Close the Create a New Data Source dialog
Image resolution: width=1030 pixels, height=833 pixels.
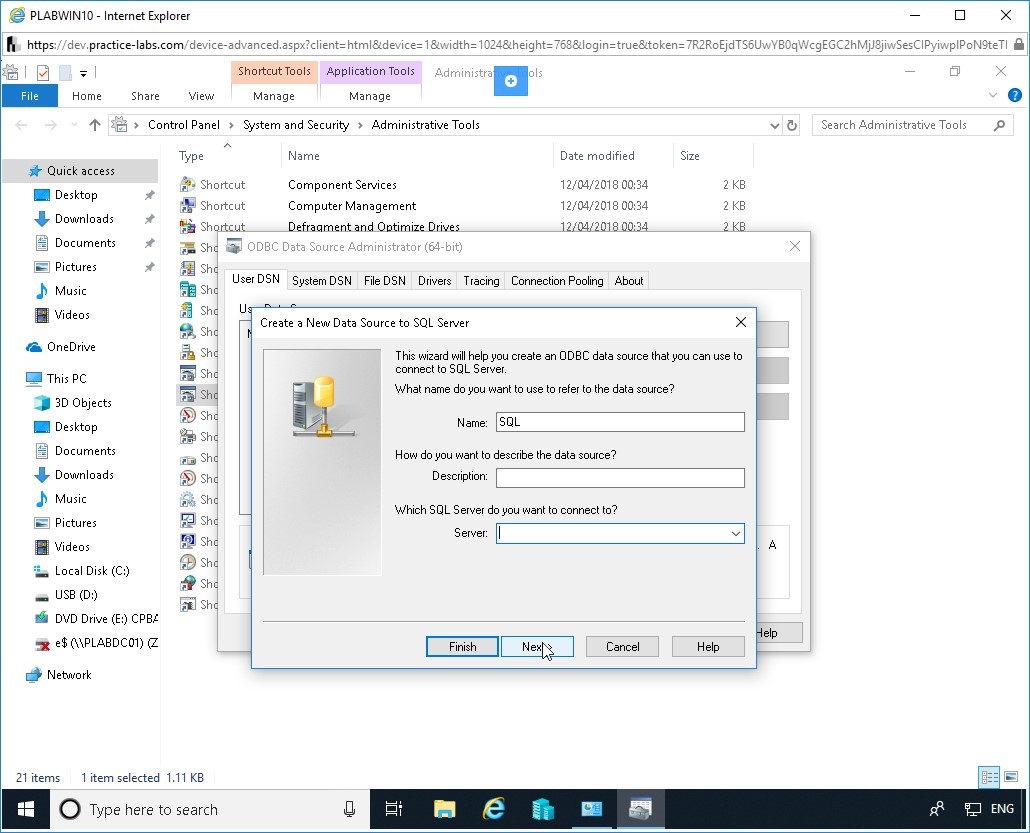(741, 322)
